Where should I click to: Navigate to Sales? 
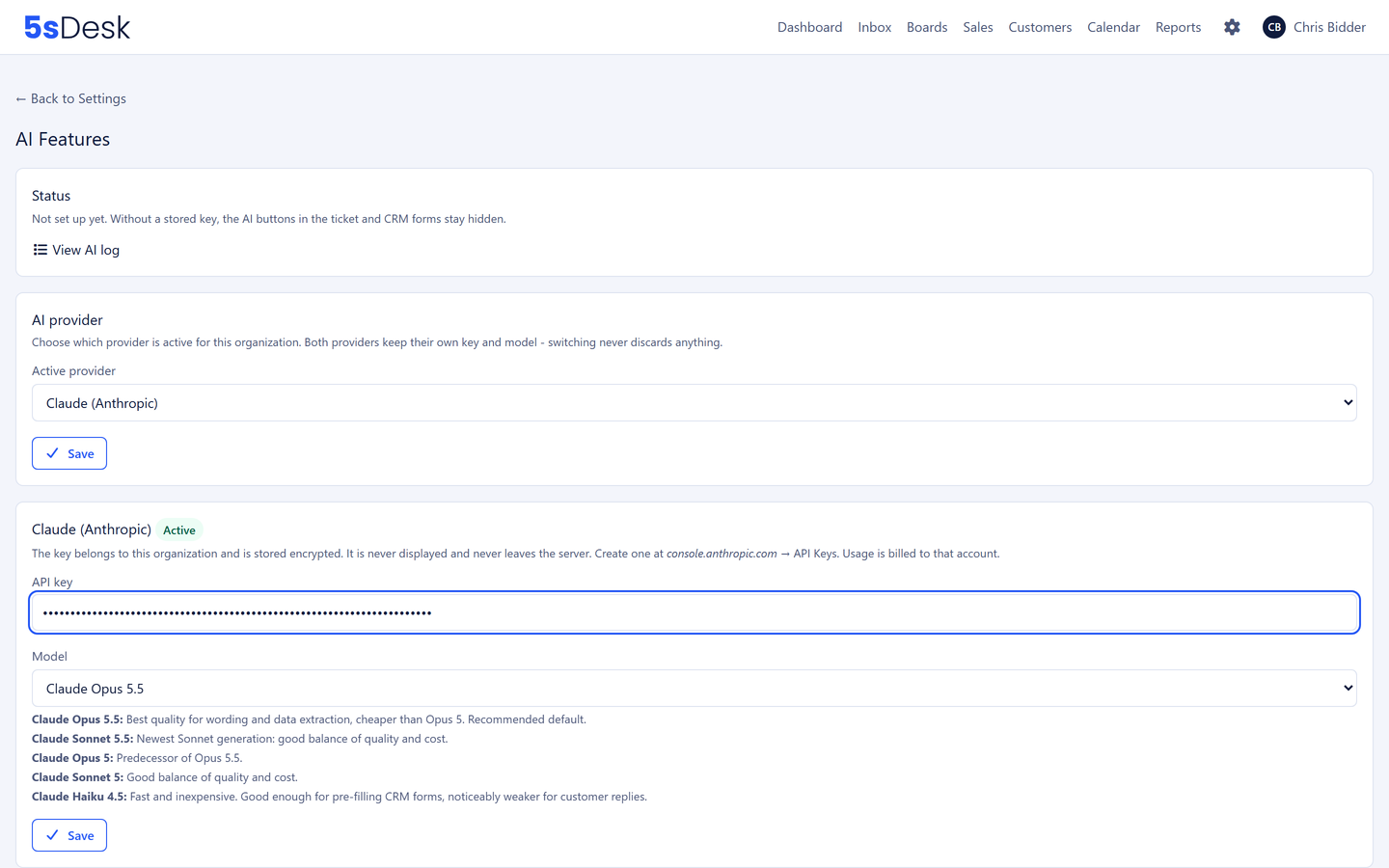(x=978, y=27)
